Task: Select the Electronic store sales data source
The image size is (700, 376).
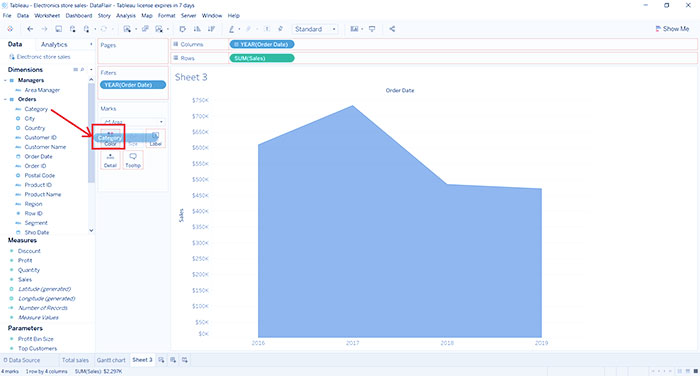Action: pyautogui.click(x=40, y=57)
